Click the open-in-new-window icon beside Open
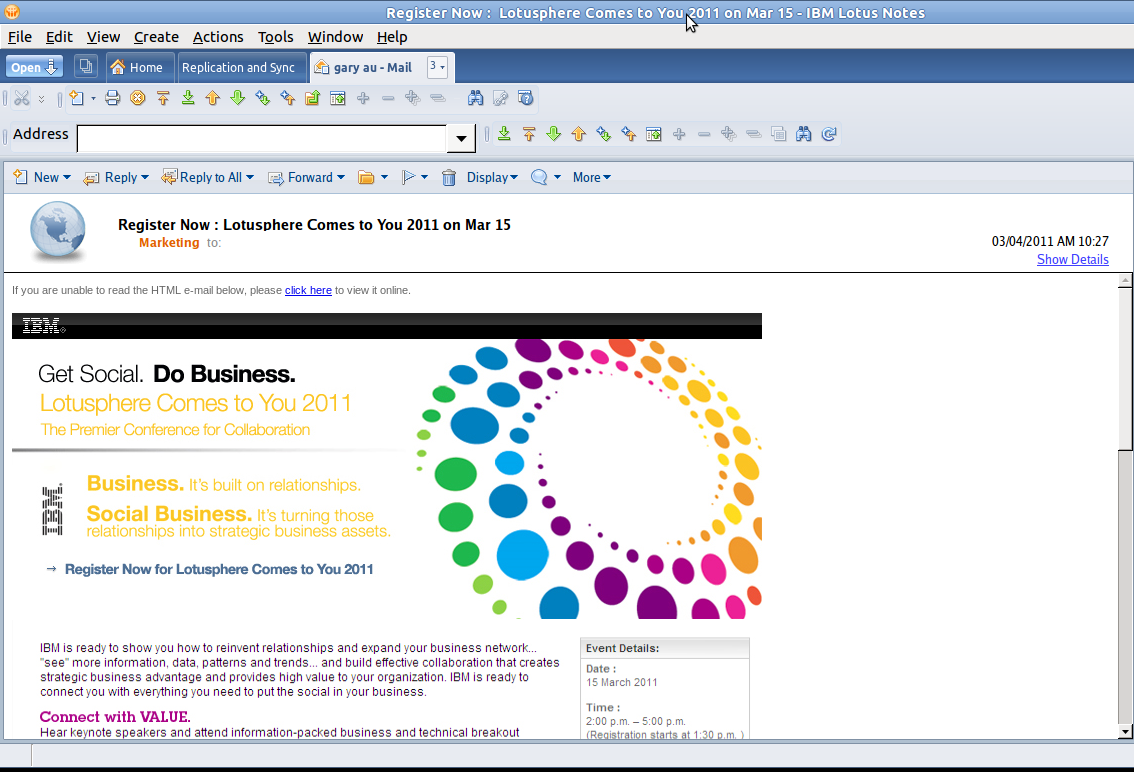The width and height of the screenshot is (1134, 772). [86, 67]
